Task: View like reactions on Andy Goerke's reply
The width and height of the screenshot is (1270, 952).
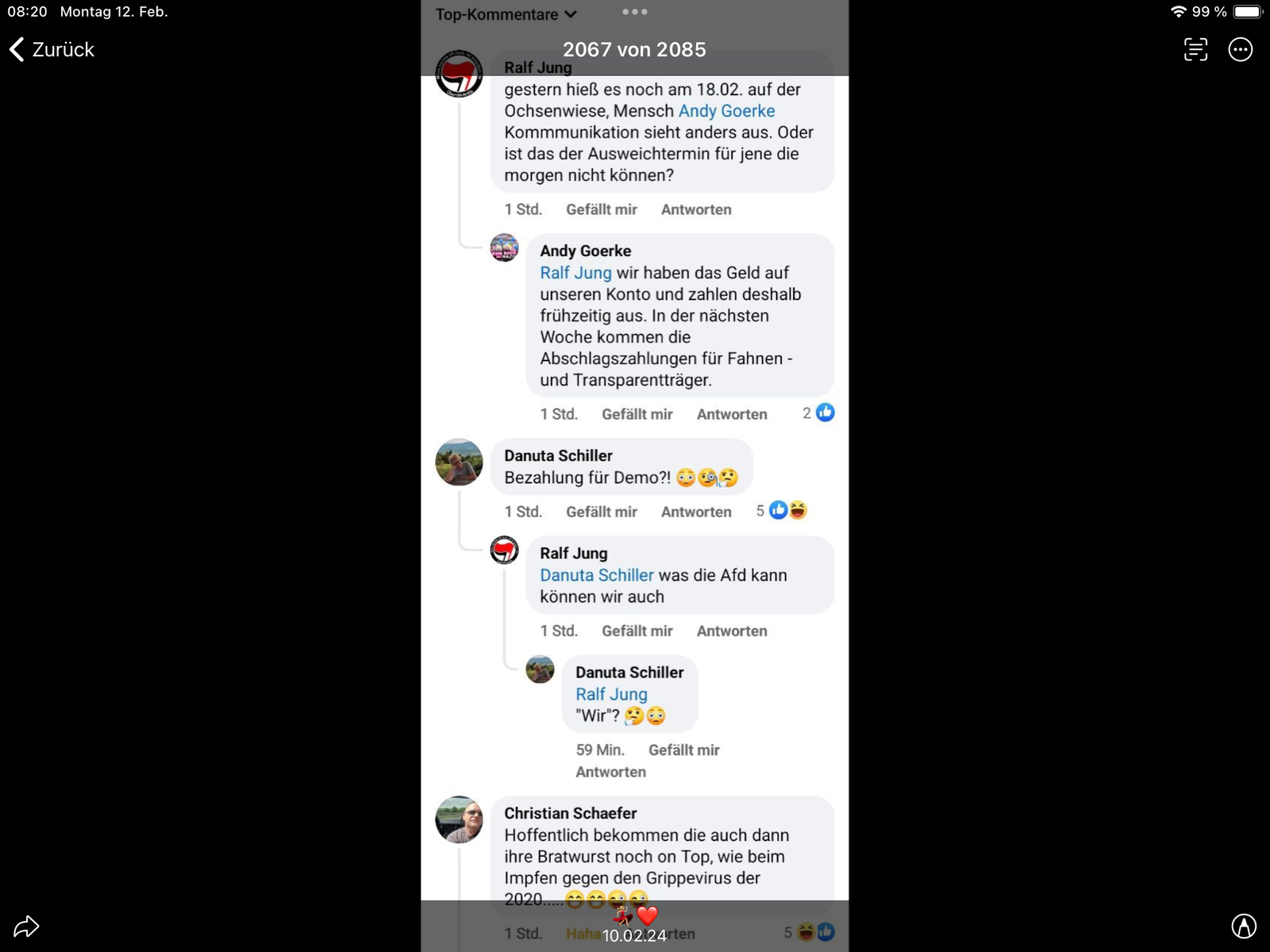Action: (x=818, y=413)
